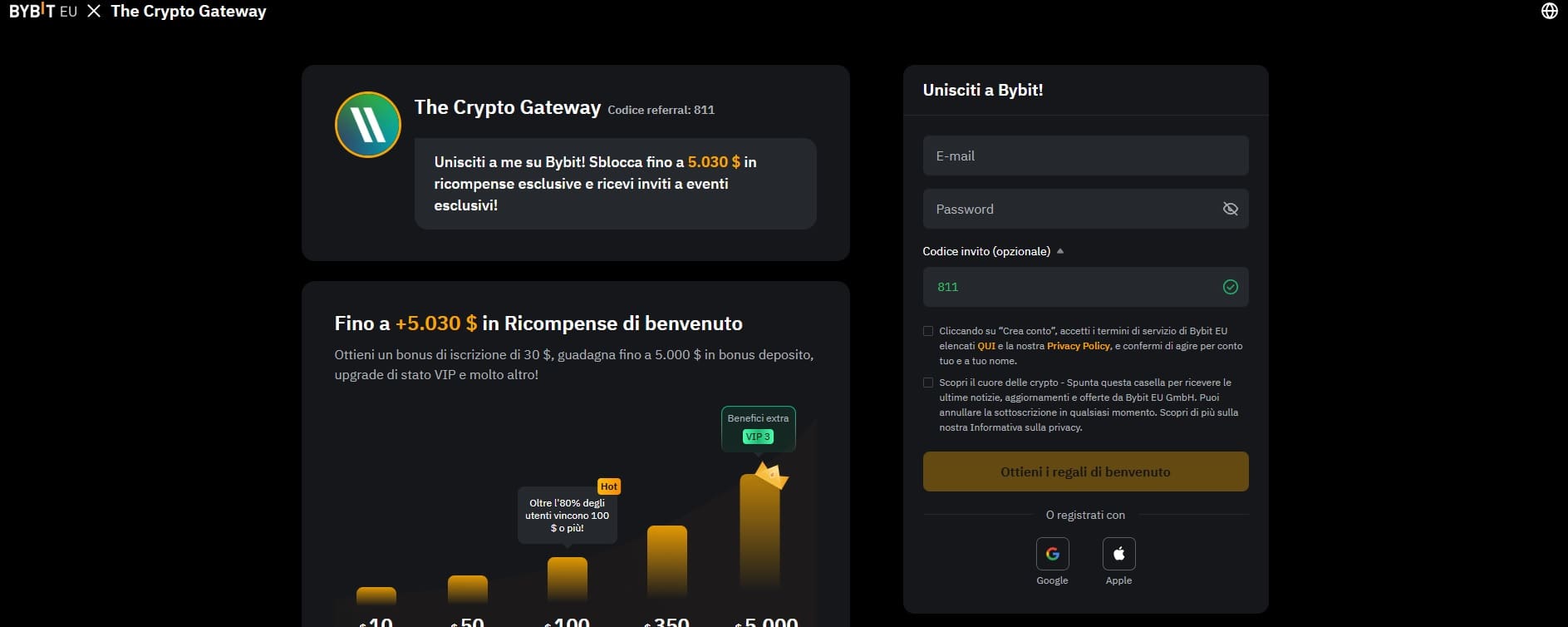Check the terms of service checkbox

click(x=928, y=331)
